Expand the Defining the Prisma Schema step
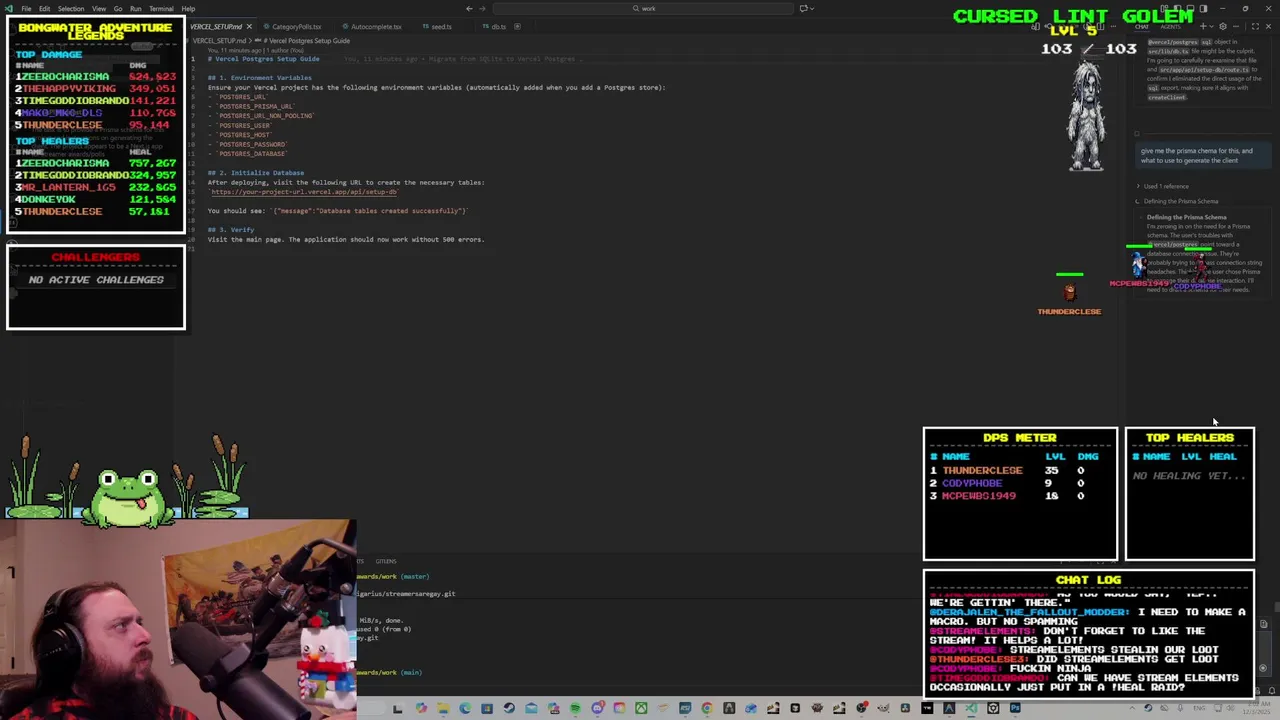Viewport: 1280px width, 720px height. [x=1180, y=201]
